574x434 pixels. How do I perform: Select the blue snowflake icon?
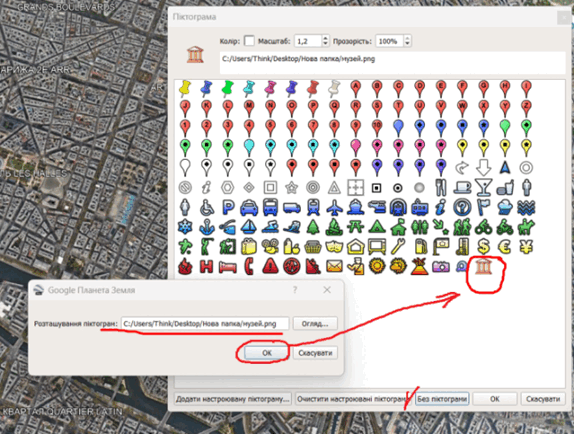click(x=185, y=227)
